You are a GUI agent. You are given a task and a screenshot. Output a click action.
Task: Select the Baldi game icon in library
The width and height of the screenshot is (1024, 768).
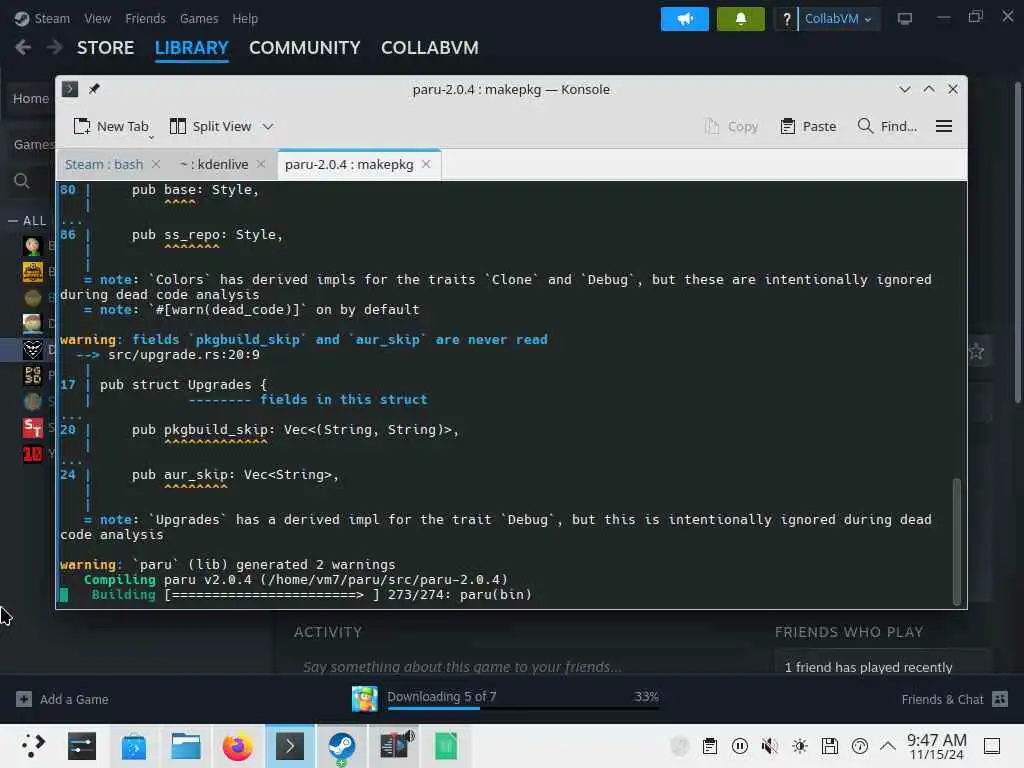coord(32,246)
